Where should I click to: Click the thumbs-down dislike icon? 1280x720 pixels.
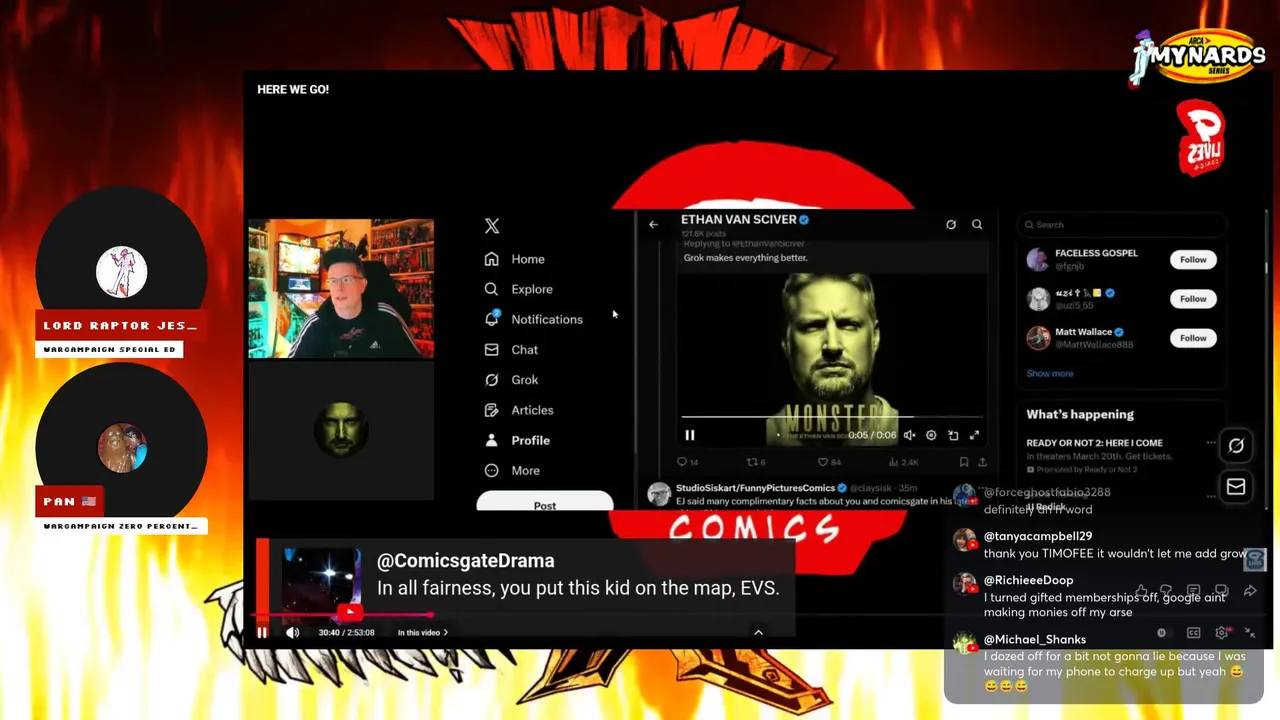(x=1166, y=591)
